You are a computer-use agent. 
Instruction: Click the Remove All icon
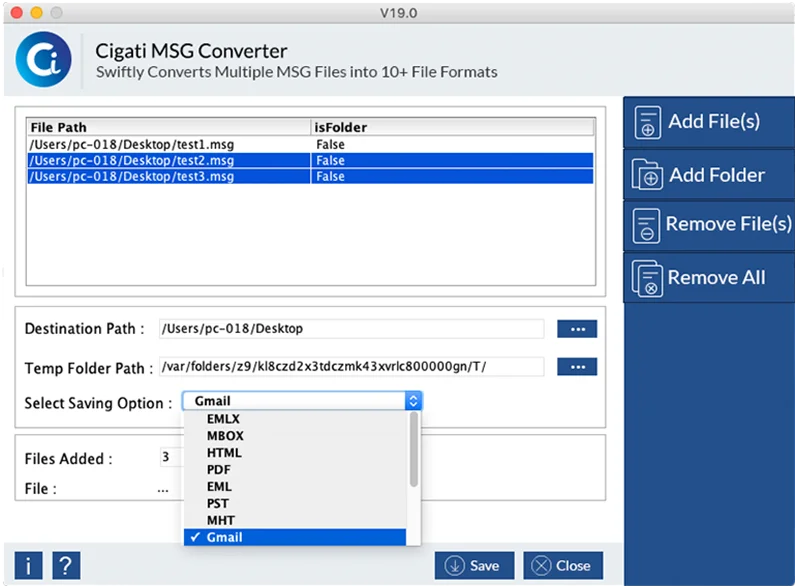[x=647, y=278]
